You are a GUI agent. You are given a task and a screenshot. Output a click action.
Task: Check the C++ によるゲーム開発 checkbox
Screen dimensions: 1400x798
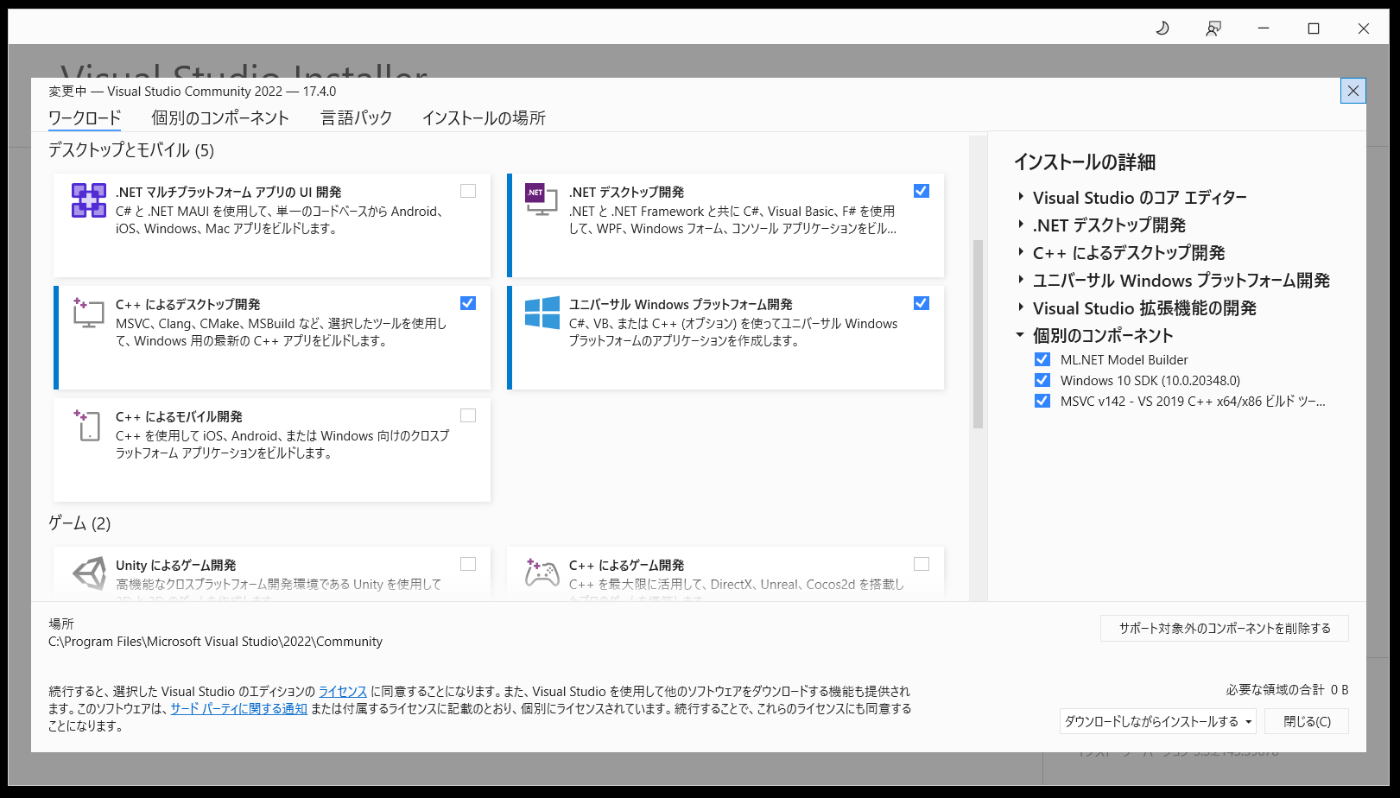921,564
